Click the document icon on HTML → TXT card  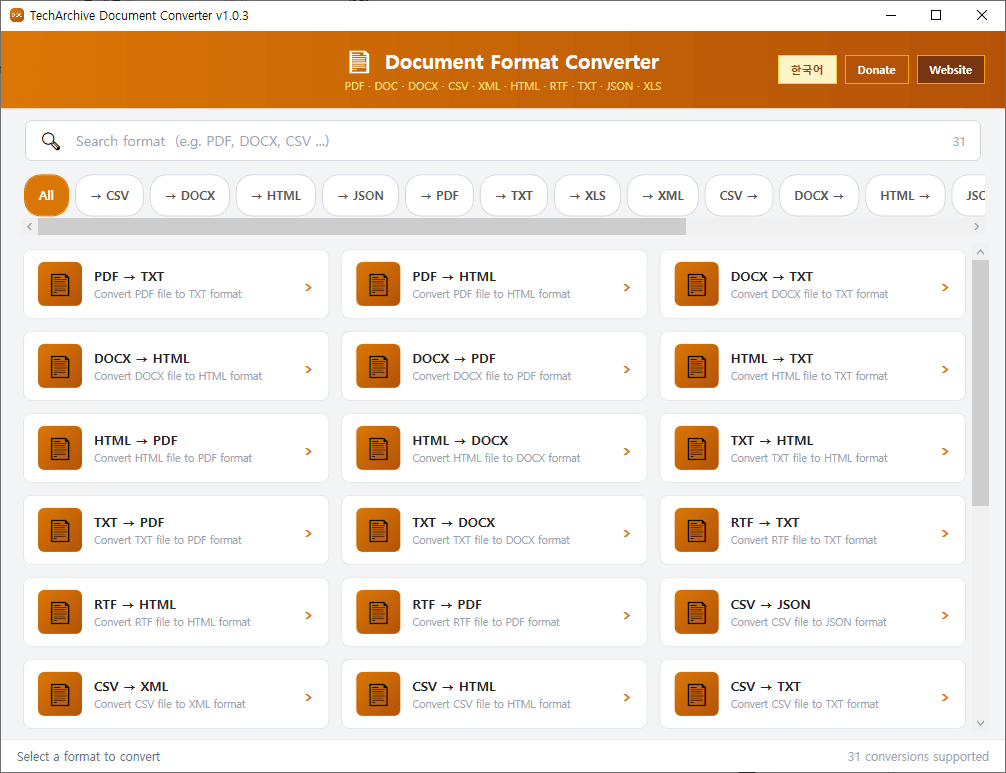[696, 367]
